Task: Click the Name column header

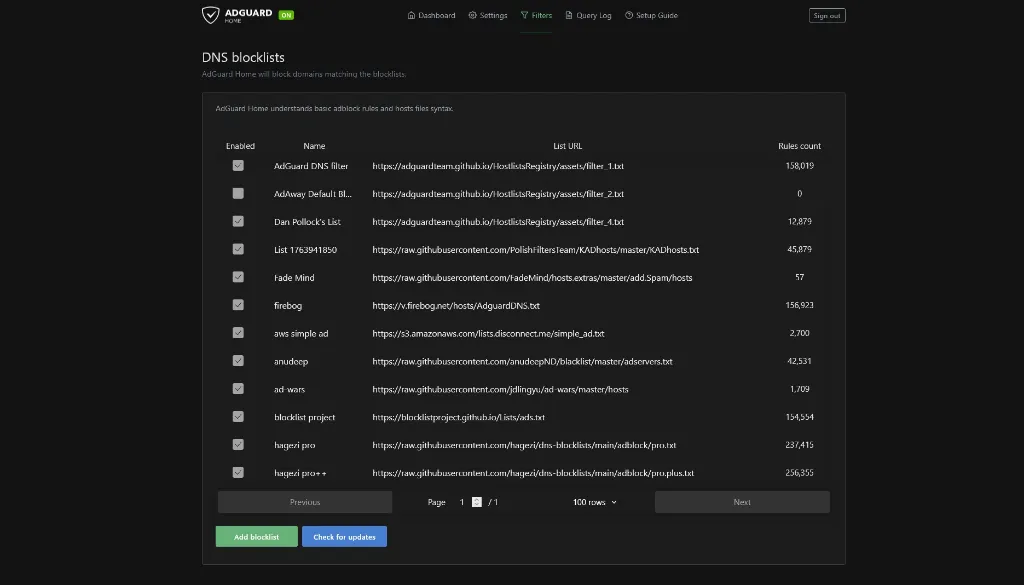Action: point(314,146)
